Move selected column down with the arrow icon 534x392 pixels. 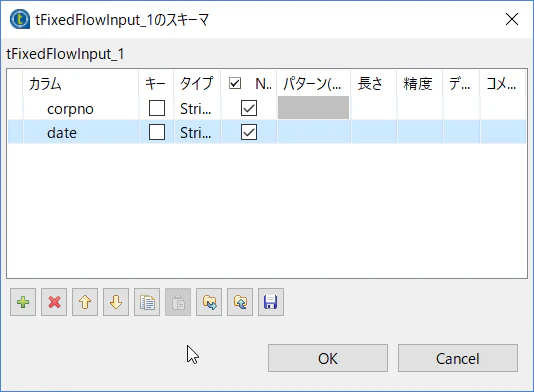click(116, 302)
